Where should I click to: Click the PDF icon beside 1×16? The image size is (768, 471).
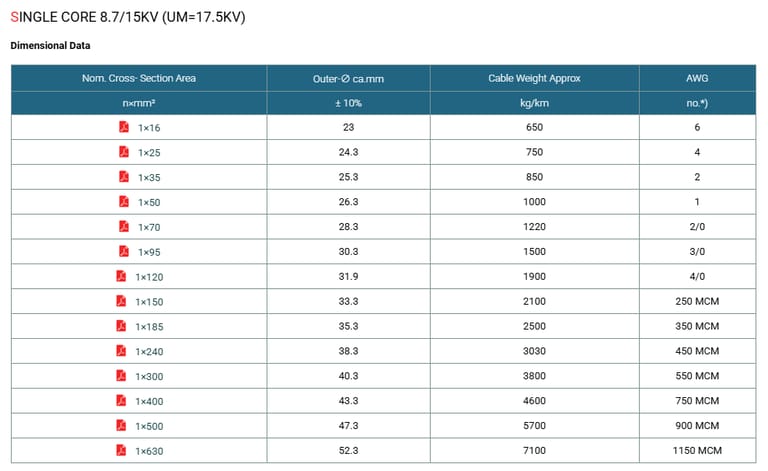124,127
